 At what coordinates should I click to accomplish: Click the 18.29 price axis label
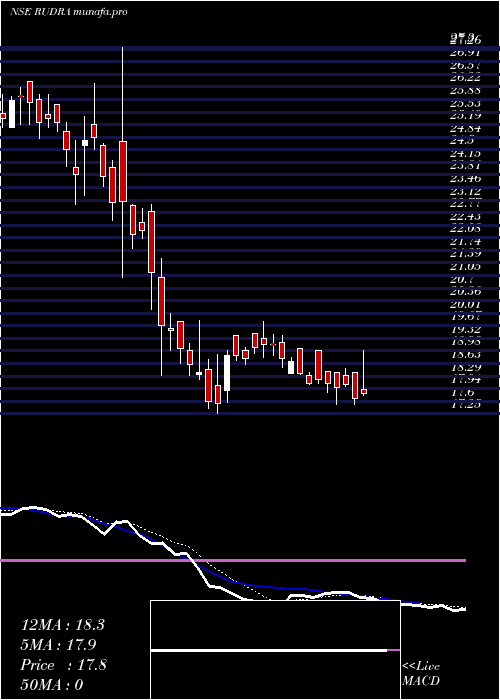(x=465, y=368)
